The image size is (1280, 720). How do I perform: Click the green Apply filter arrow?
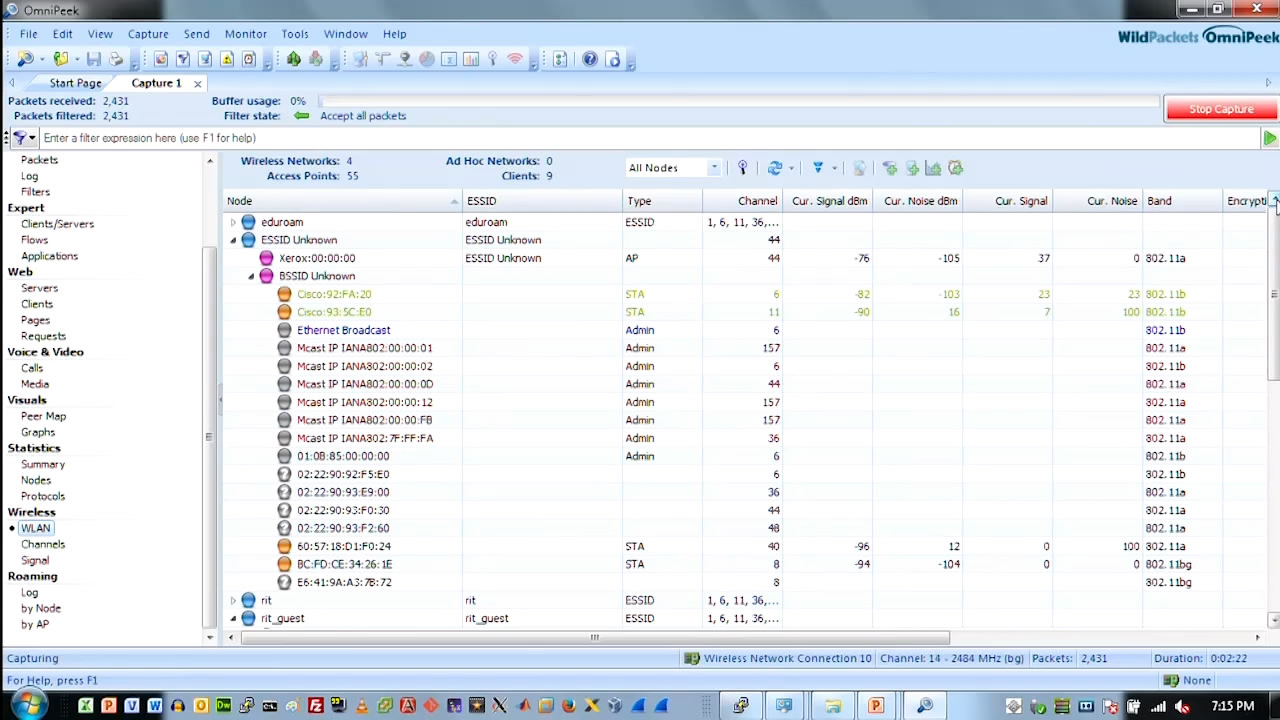1270,138
